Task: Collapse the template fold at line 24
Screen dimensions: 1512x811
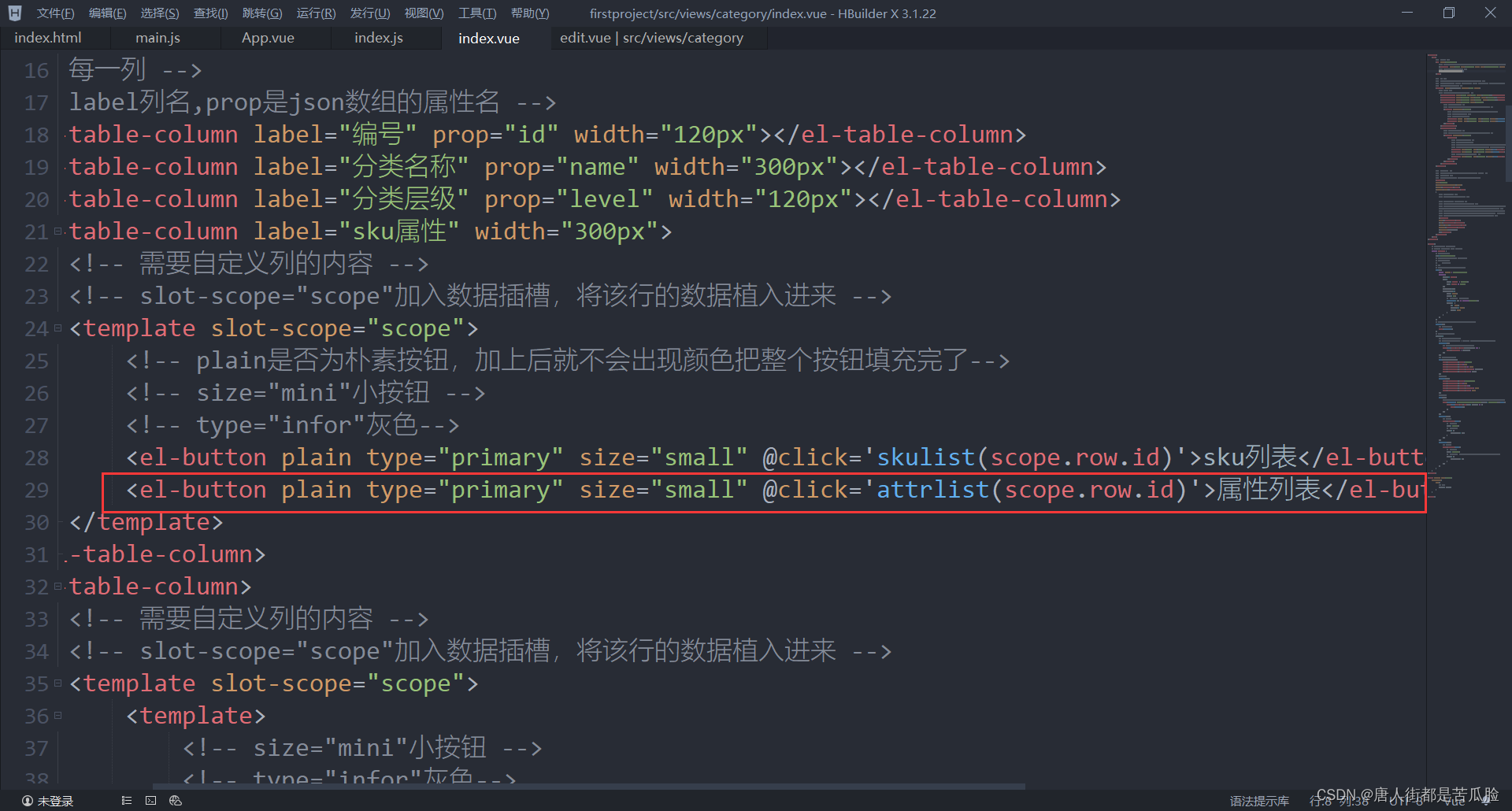Action: pos(58,328)
